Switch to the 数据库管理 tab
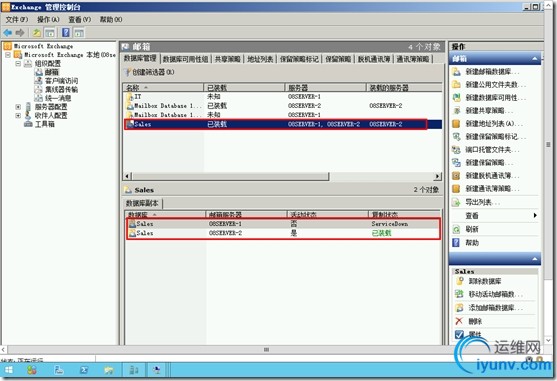Viewport: 557px width, 381px height. (x=140, y=58)
